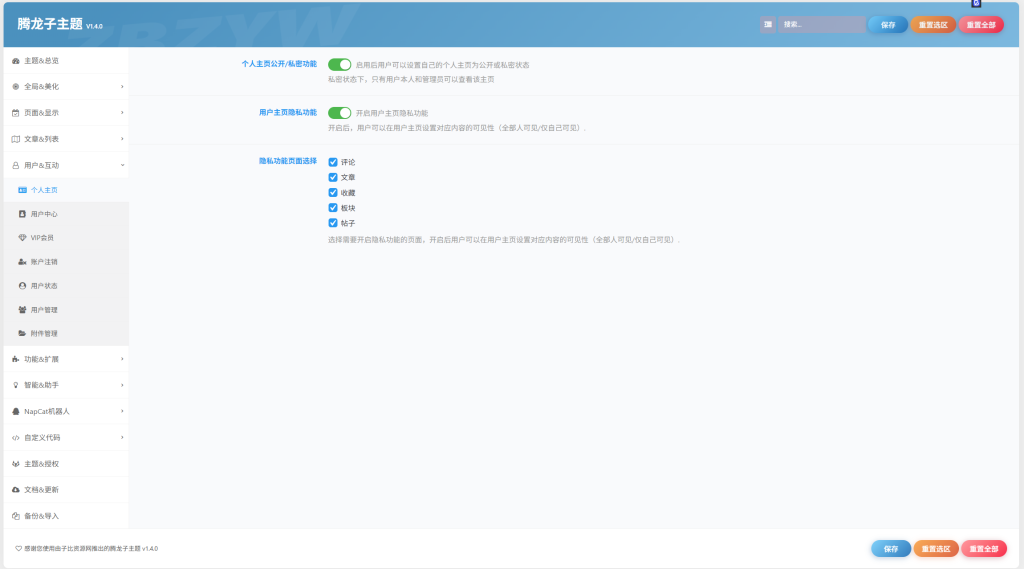Click the 用户管理 group icon
This screenshot has width=1024, height=569.
22,310
